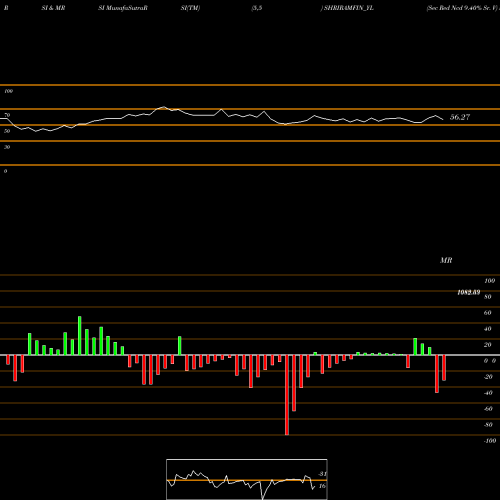This screenshot has height=500, width=500.
Task: Click the 'Sec Red Ncd 9.40% Sr. V' text
Action: click(462, 8)
